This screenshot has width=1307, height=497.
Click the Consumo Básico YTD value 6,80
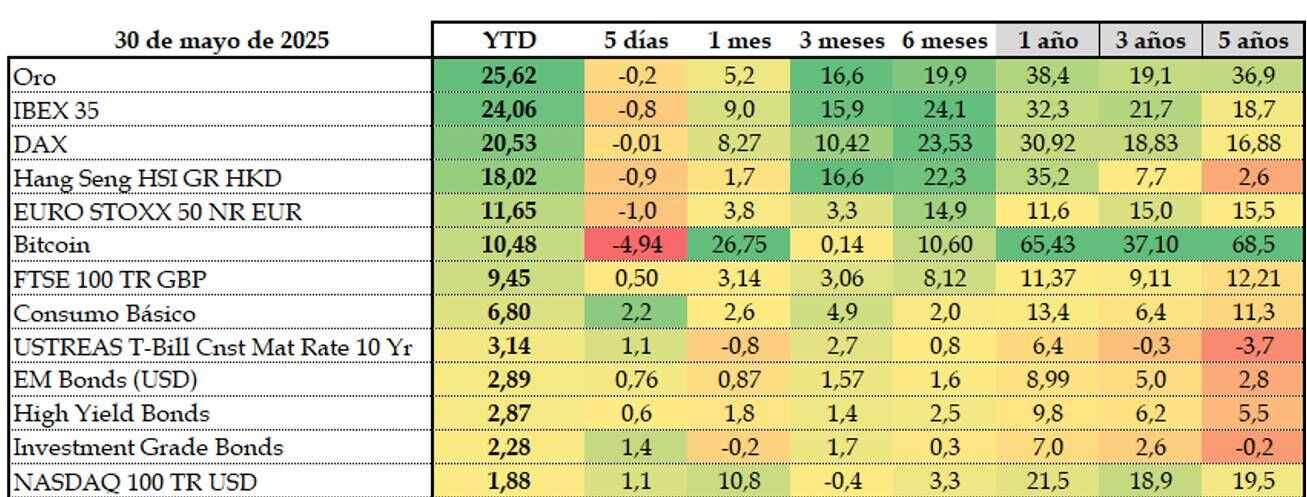point(509,313)
